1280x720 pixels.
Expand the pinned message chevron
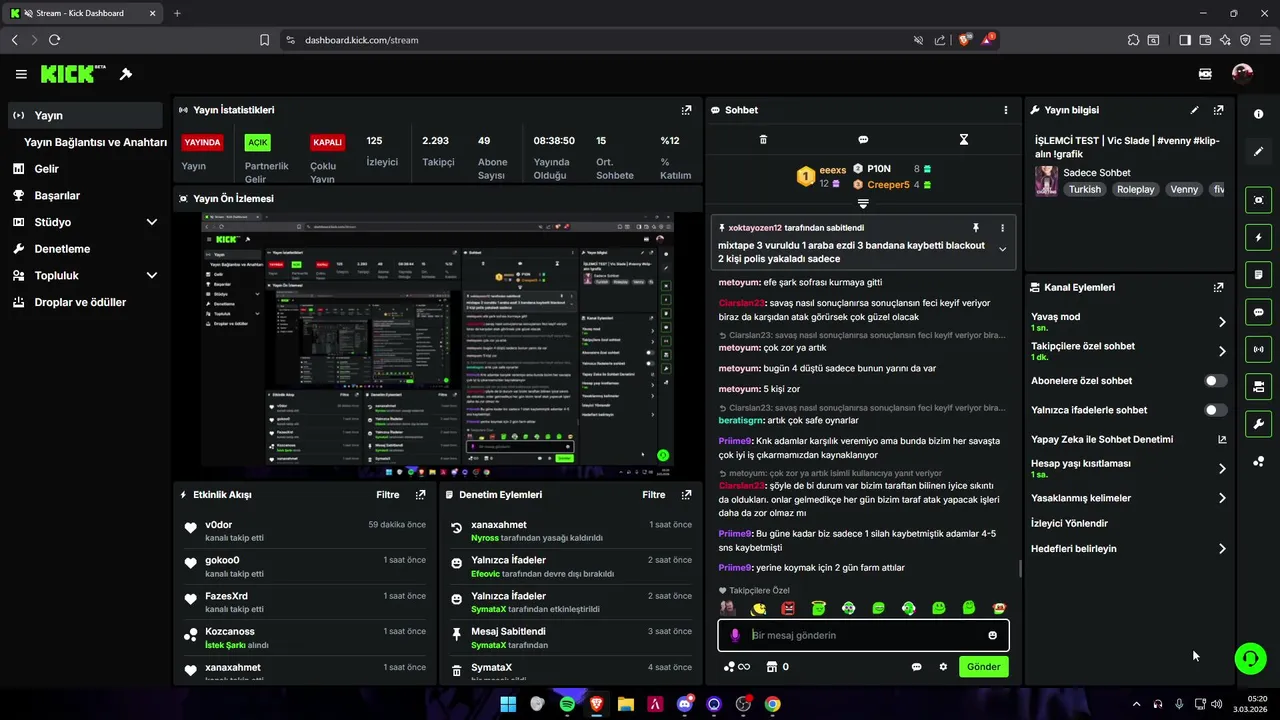coord(1002,250)
